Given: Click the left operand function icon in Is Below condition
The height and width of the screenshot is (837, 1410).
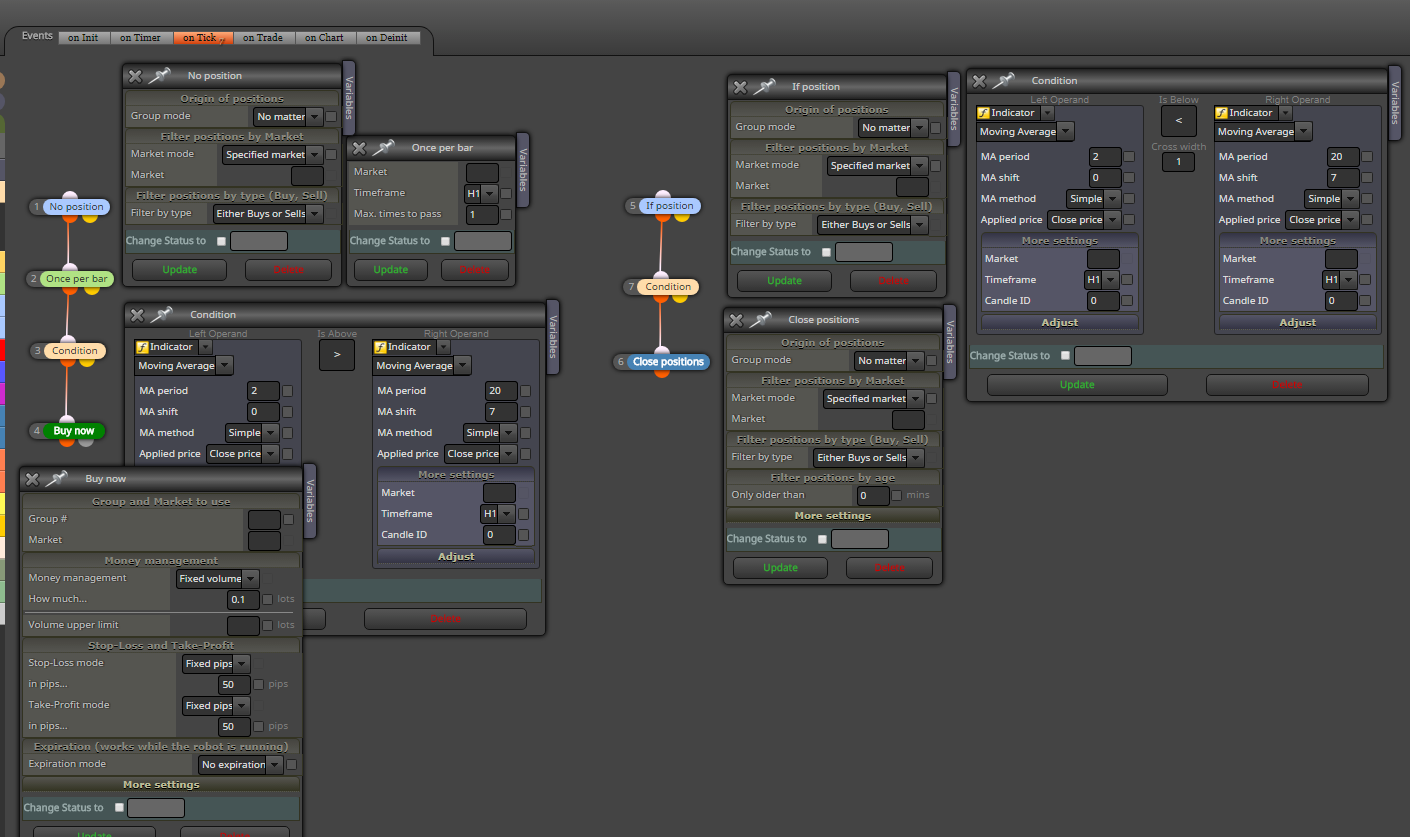Looking at the screenshot, I should (x=983, y=113).
